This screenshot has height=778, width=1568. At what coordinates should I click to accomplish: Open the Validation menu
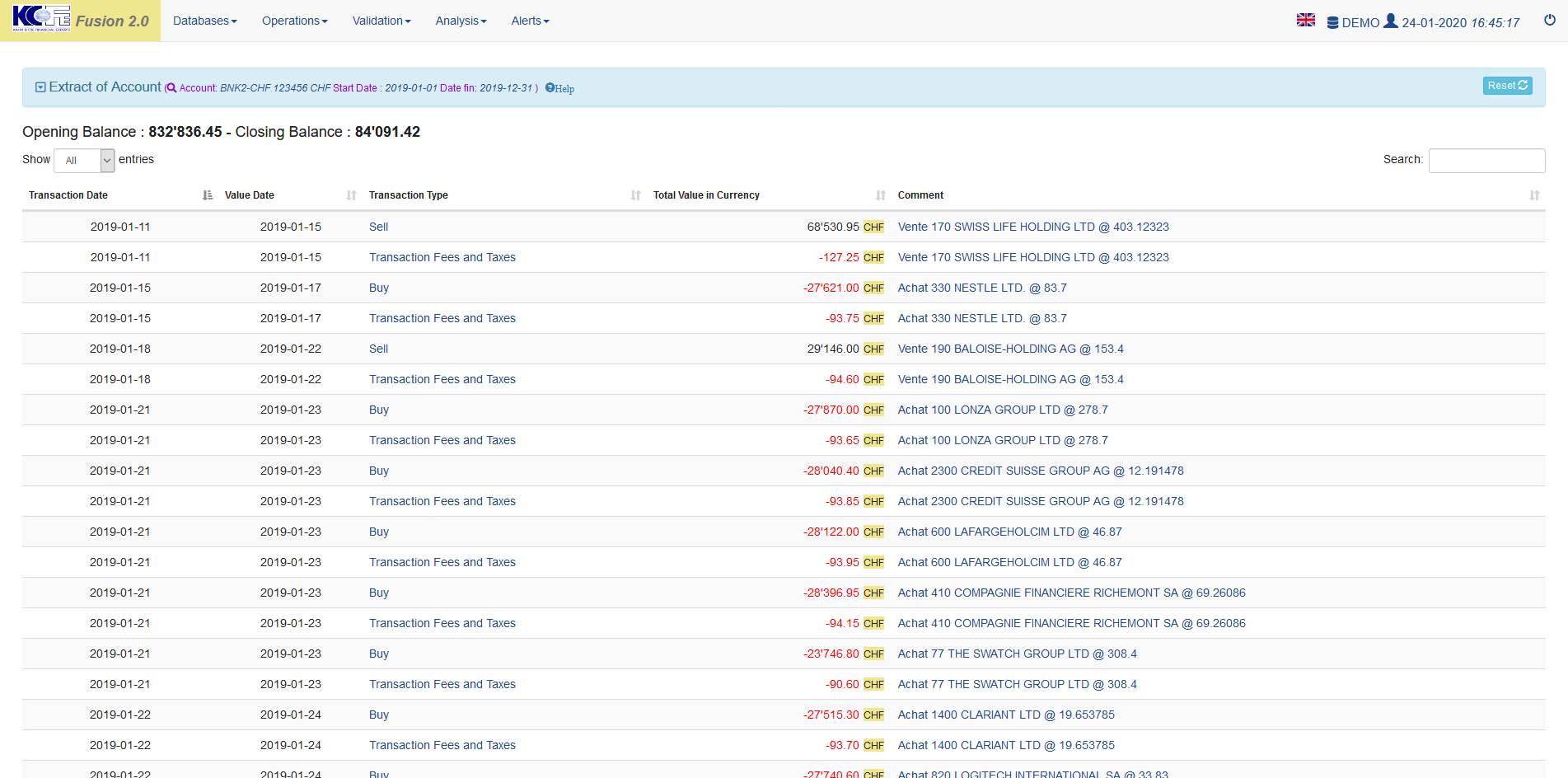click(x=381, y=21)
